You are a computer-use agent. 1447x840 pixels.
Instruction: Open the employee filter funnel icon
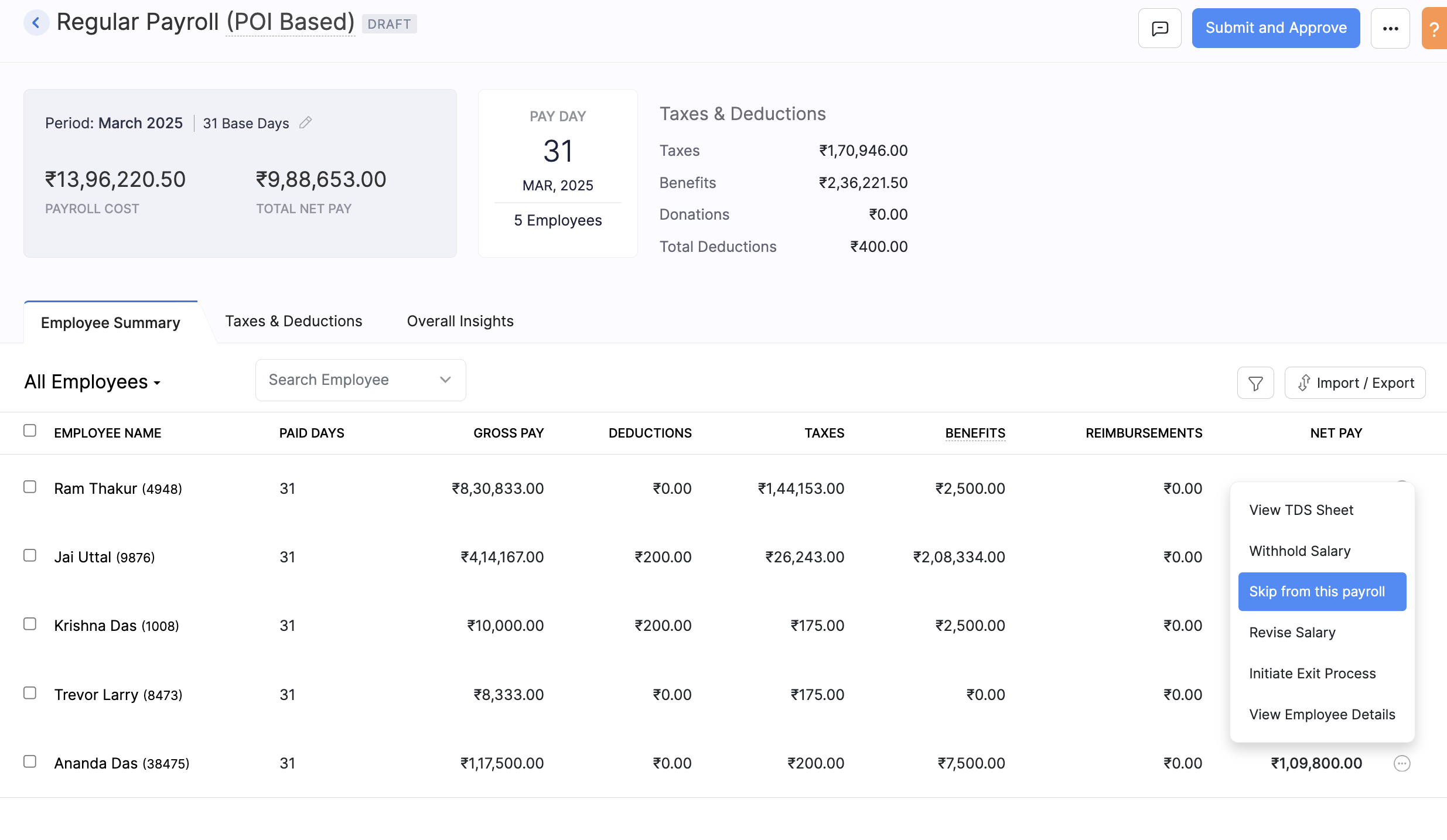coord(1255,383)
